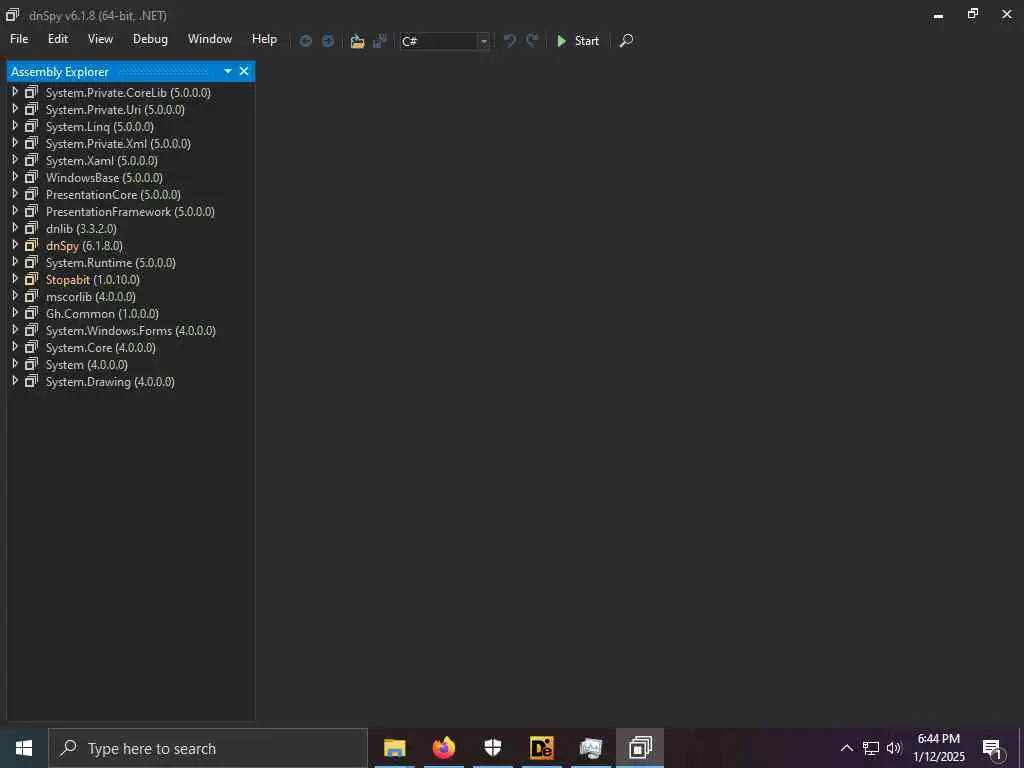Open the C# language dropdown

(x=483, y=41)
